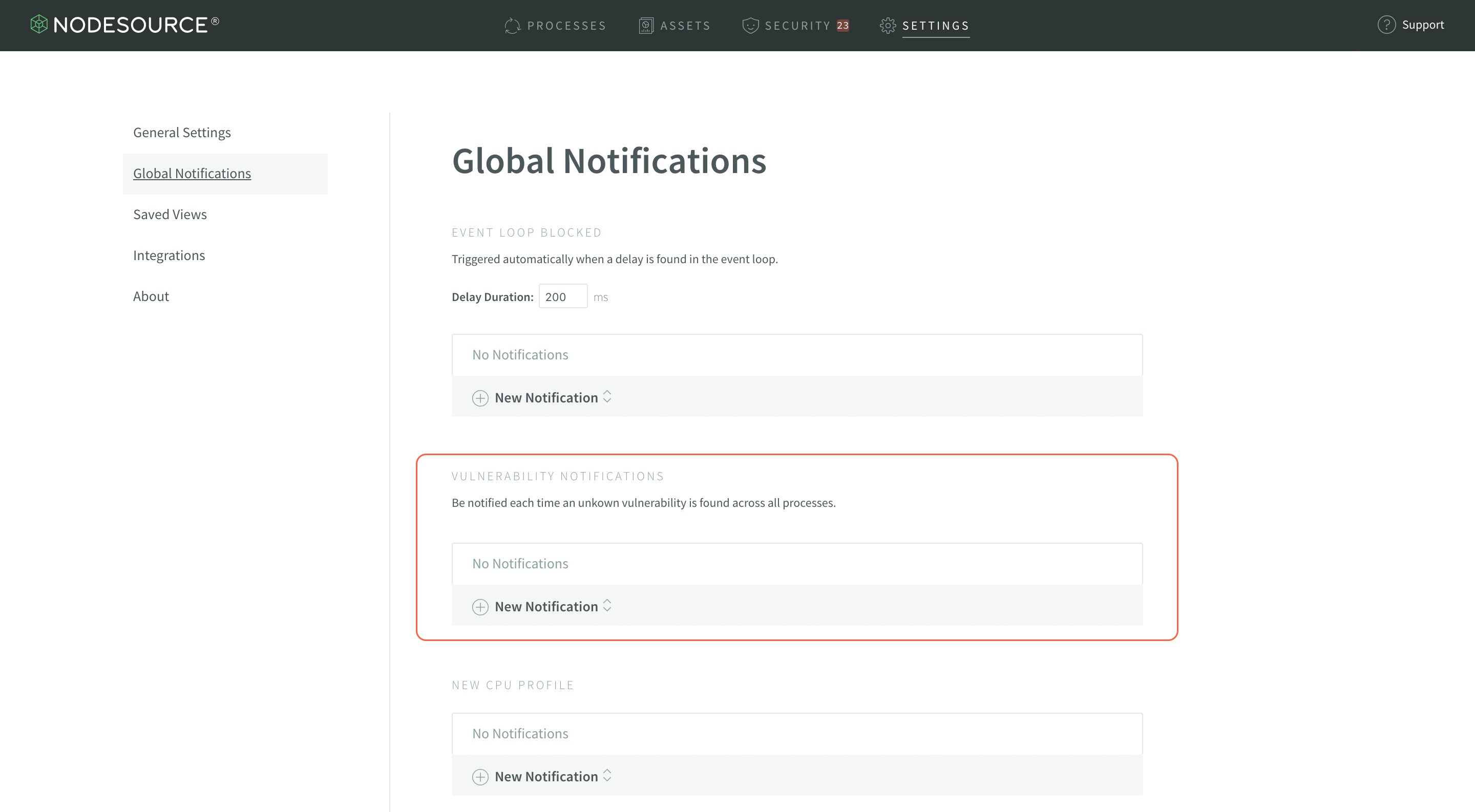Expand Vulnerability New Notification chevron

tap(607, 606)
